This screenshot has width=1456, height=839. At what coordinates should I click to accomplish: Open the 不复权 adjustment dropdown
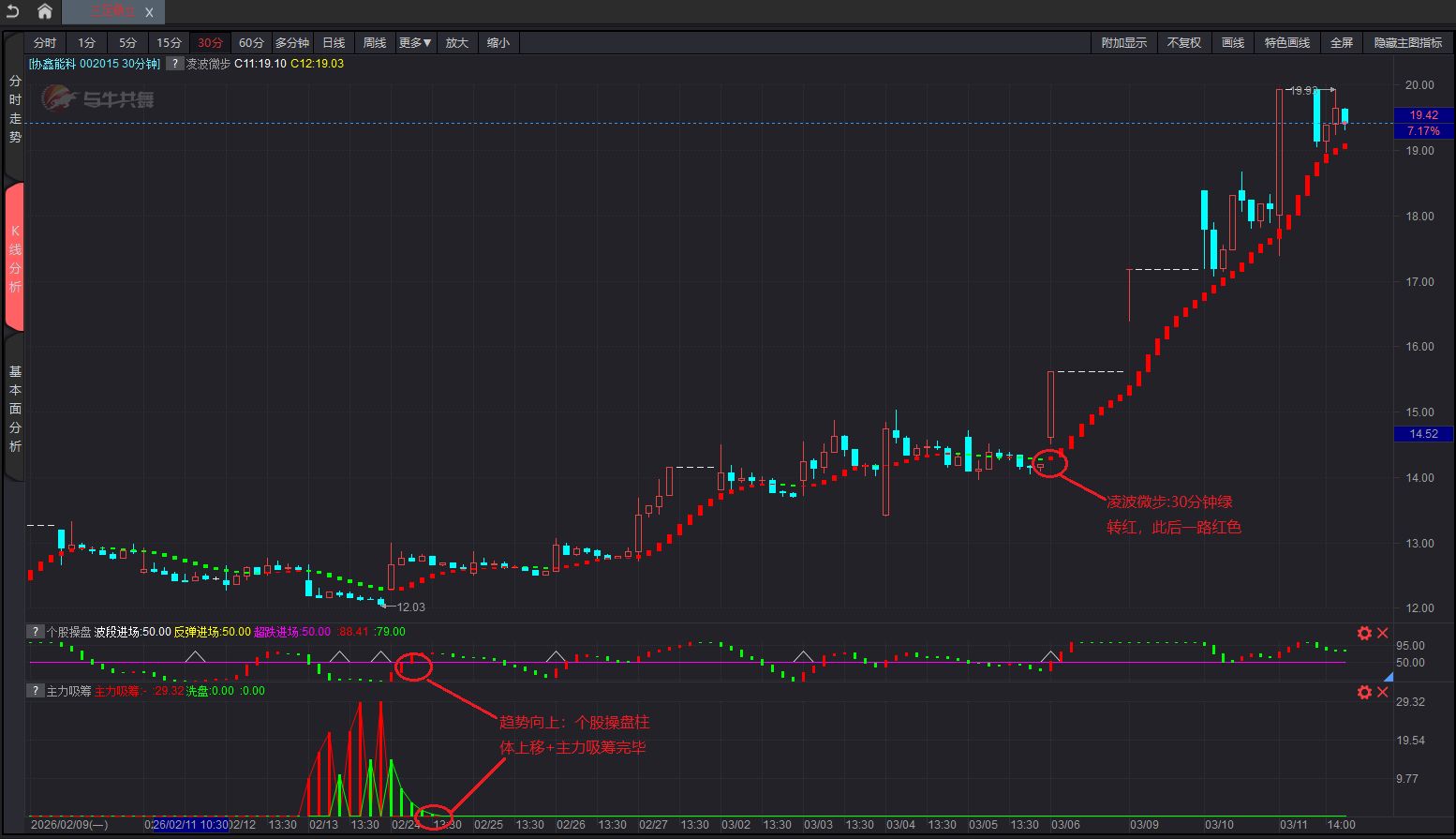pyautogui.click(x=1183, y=43)
